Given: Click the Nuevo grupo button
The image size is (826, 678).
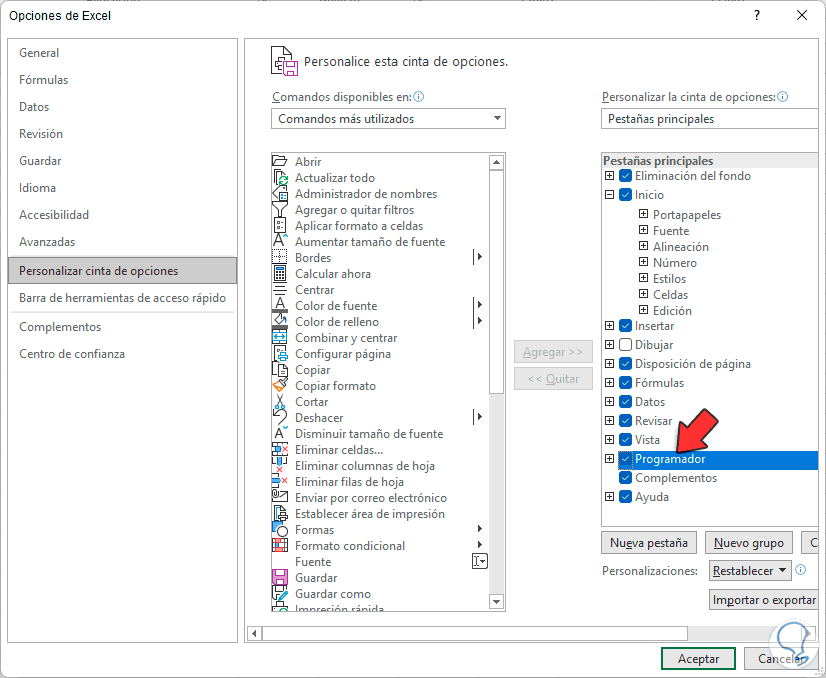Looking at the screenshot, I should (749, 543).
